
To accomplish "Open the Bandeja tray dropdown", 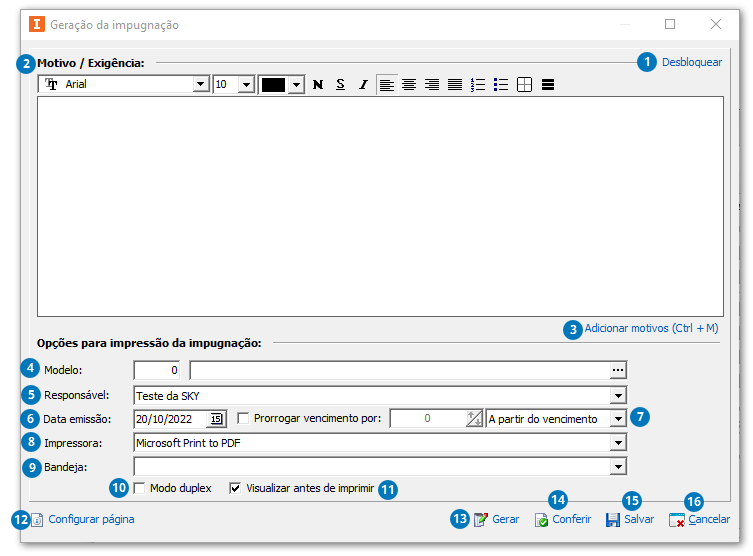I will [x=618, y=466].
